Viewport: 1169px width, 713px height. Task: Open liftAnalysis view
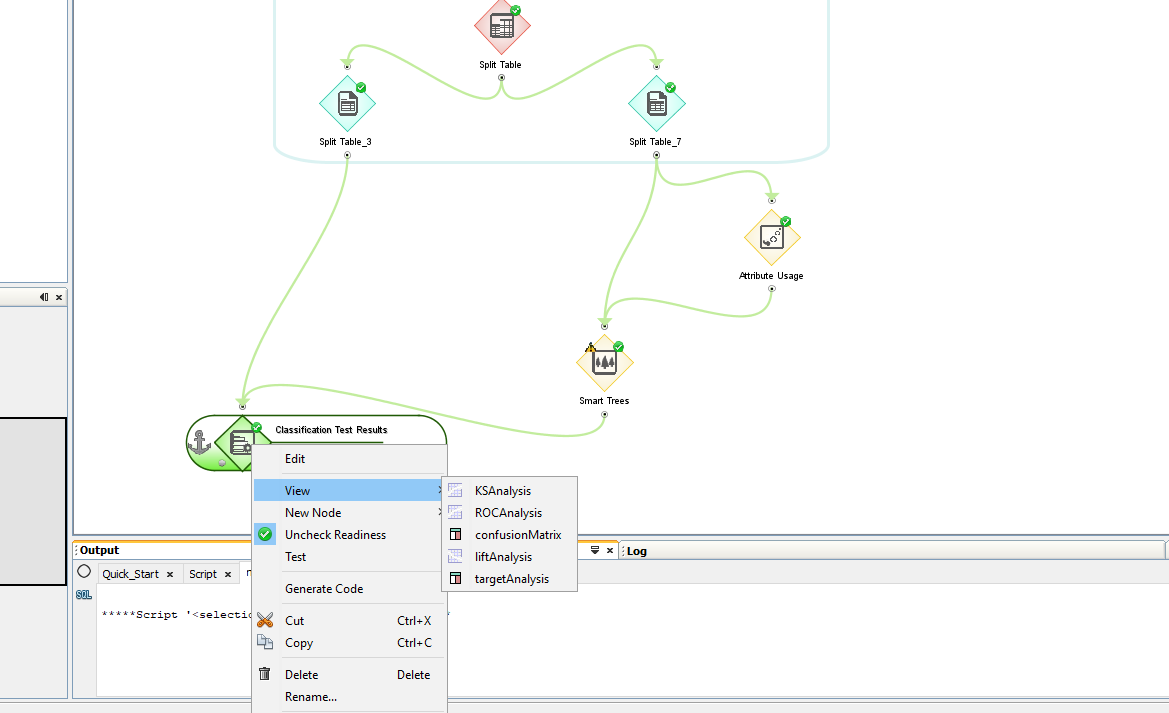[503, 557]
